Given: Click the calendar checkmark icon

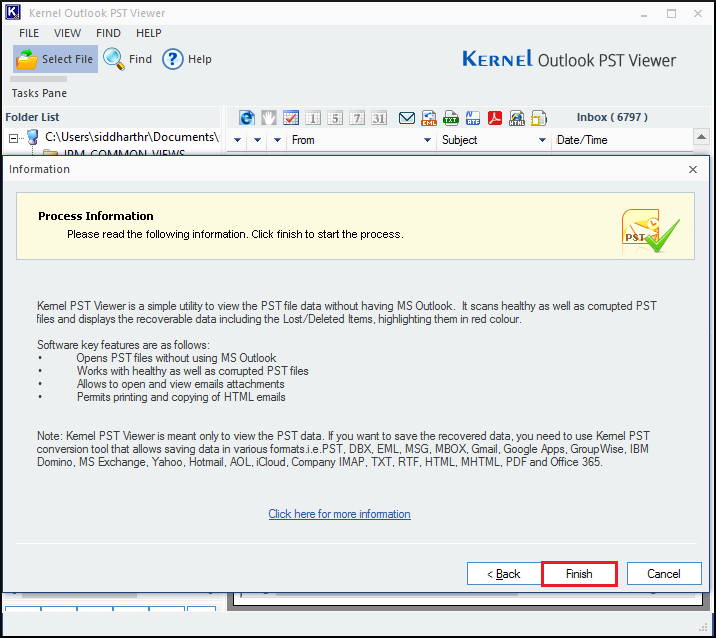Looking at the screenshot, I should (291, 118).
